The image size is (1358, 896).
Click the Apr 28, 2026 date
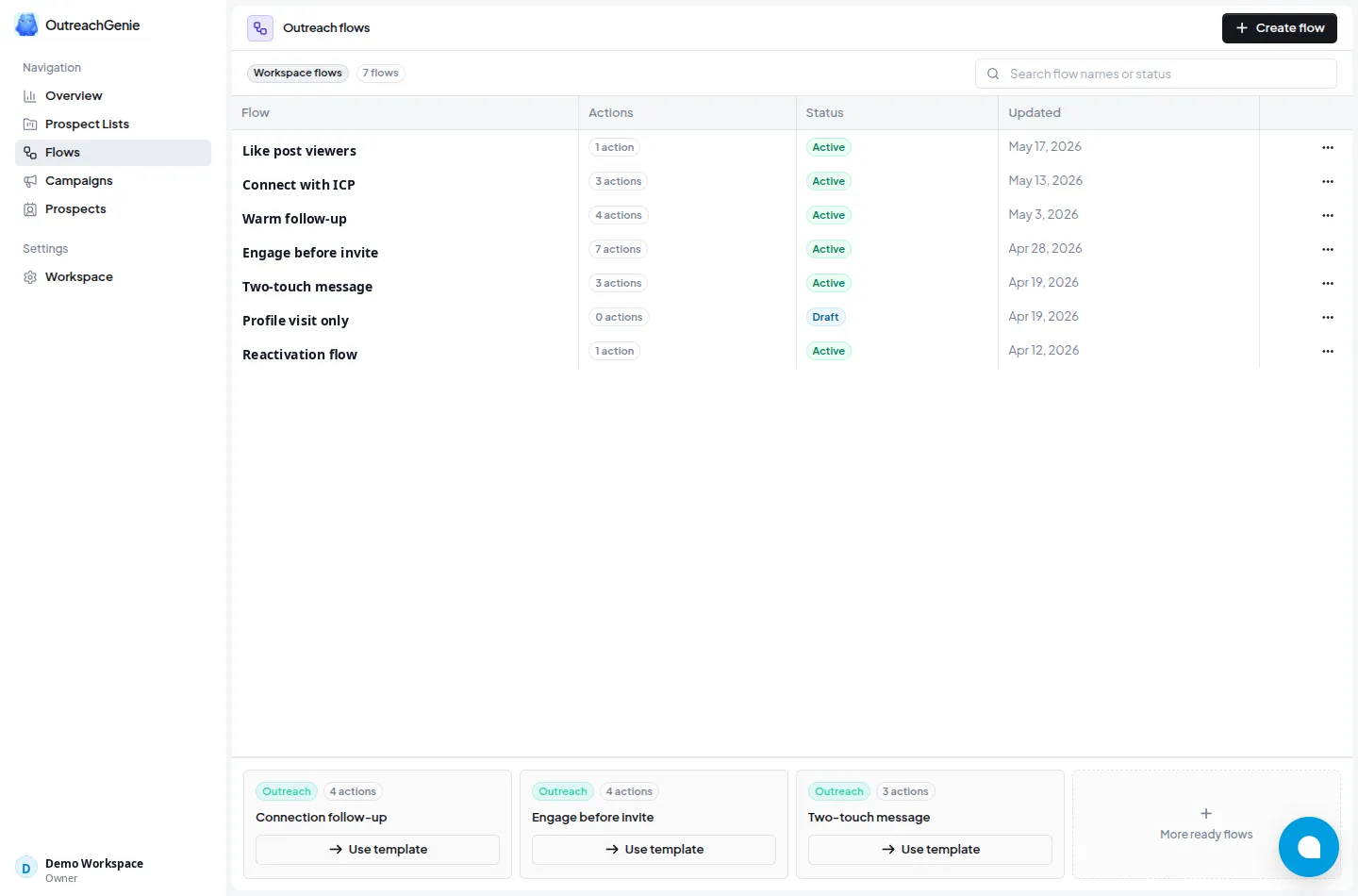click(x=1046, y=249)
